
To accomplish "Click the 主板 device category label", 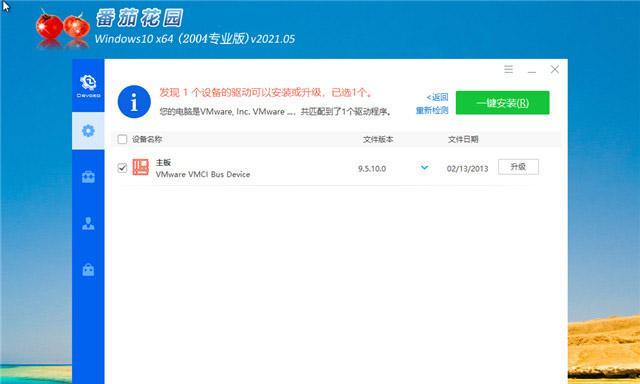I will tap(163, 162).
